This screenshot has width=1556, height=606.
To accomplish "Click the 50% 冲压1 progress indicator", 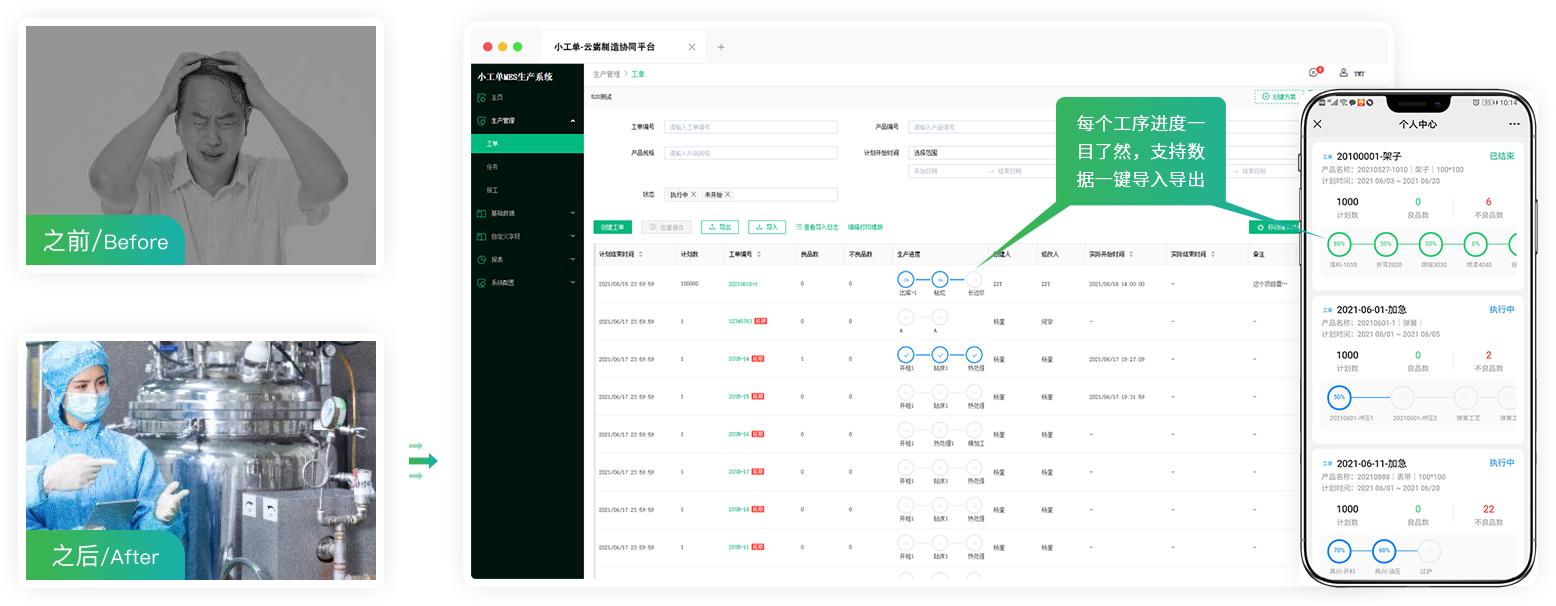I will point(1339,397).
